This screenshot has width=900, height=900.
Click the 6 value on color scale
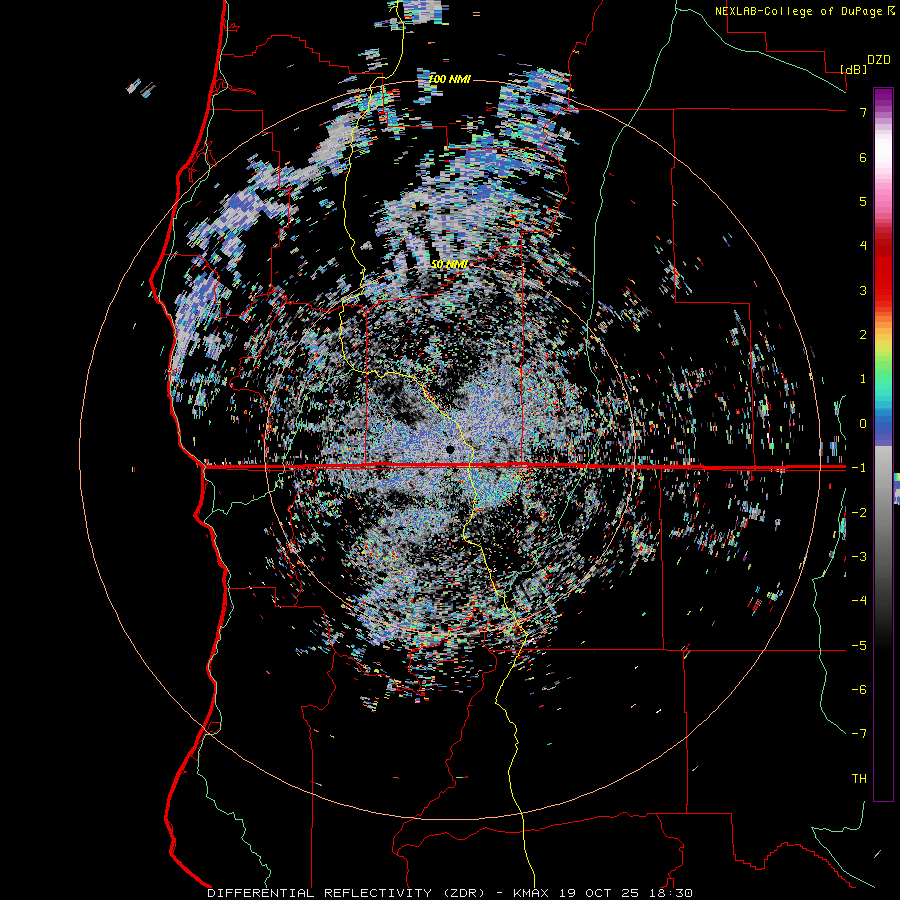pos(863,157)
